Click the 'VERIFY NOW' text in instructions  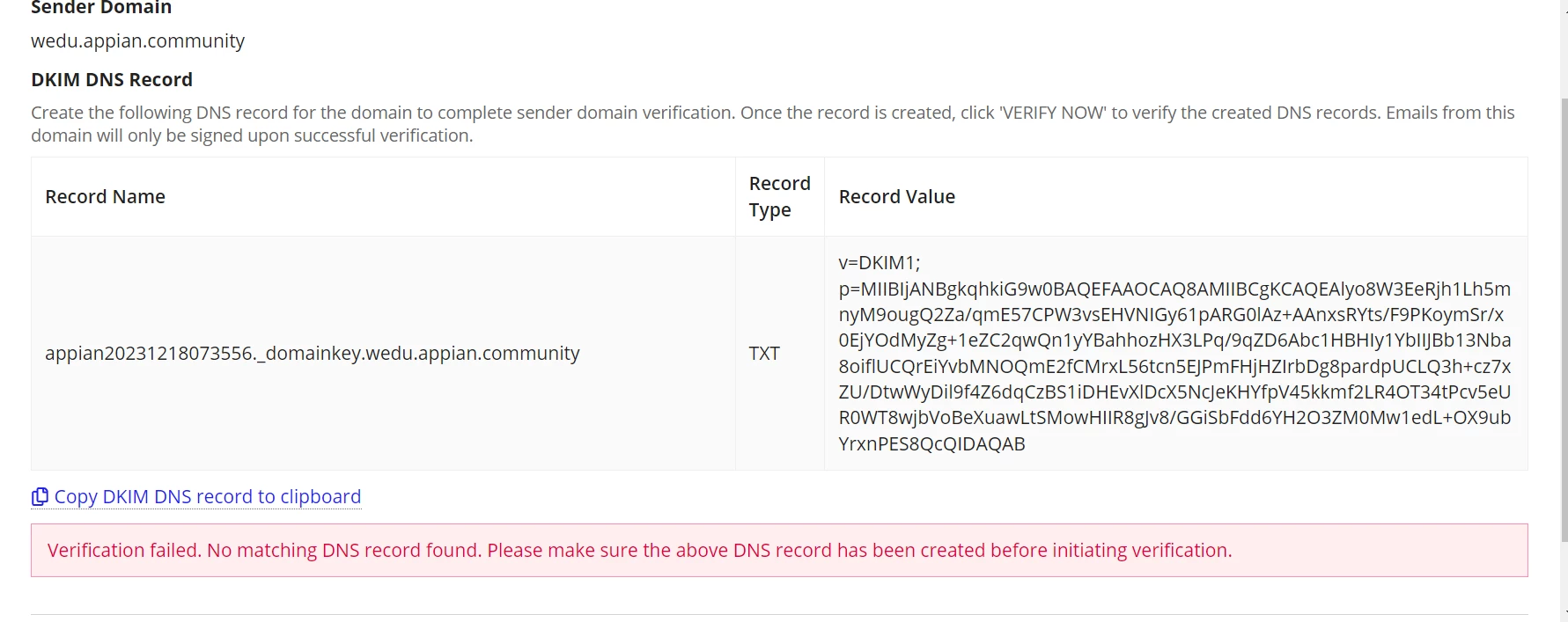coord(1052,113)
